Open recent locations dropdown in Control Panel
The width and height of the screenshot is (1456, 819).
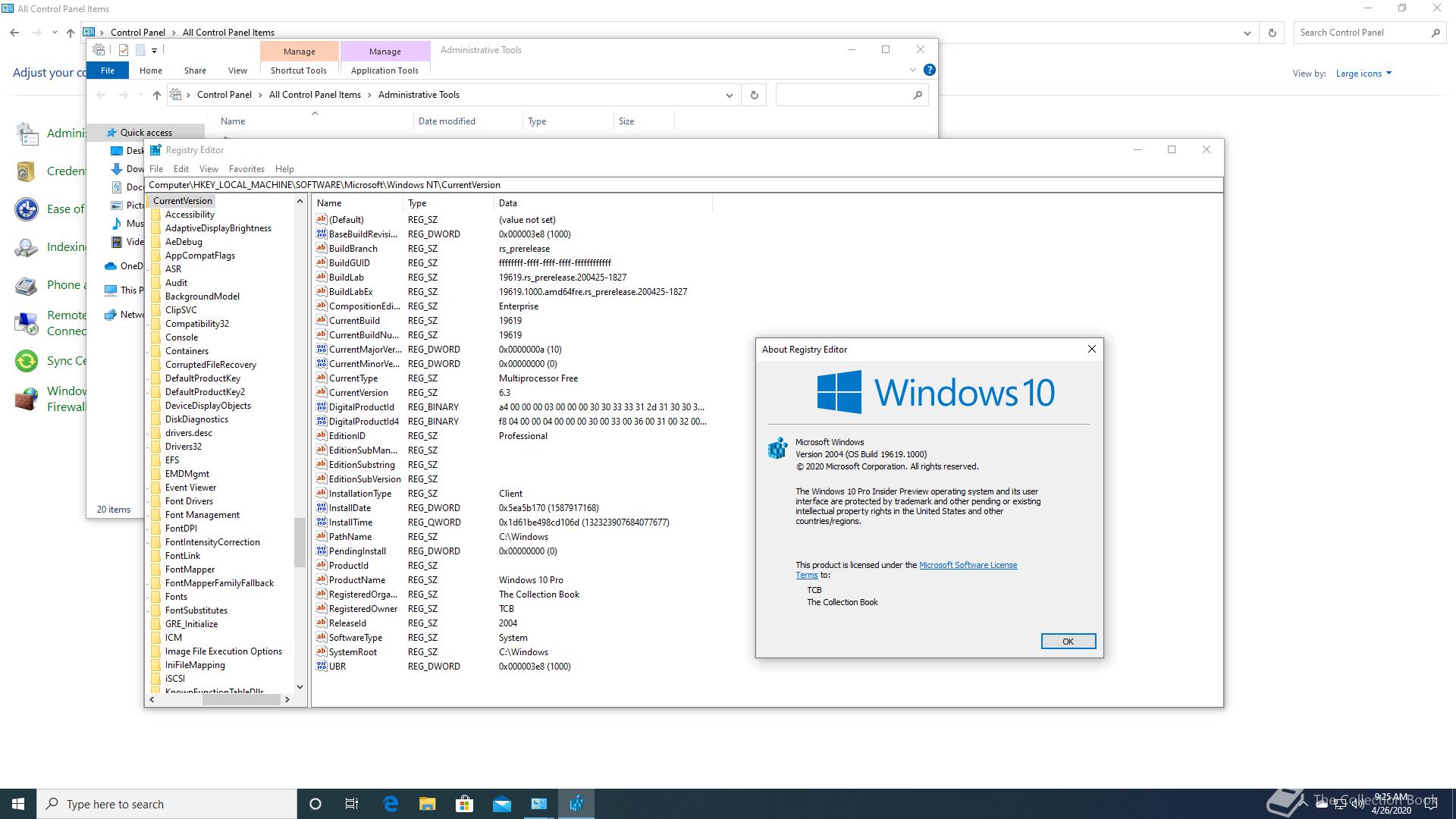55,33
